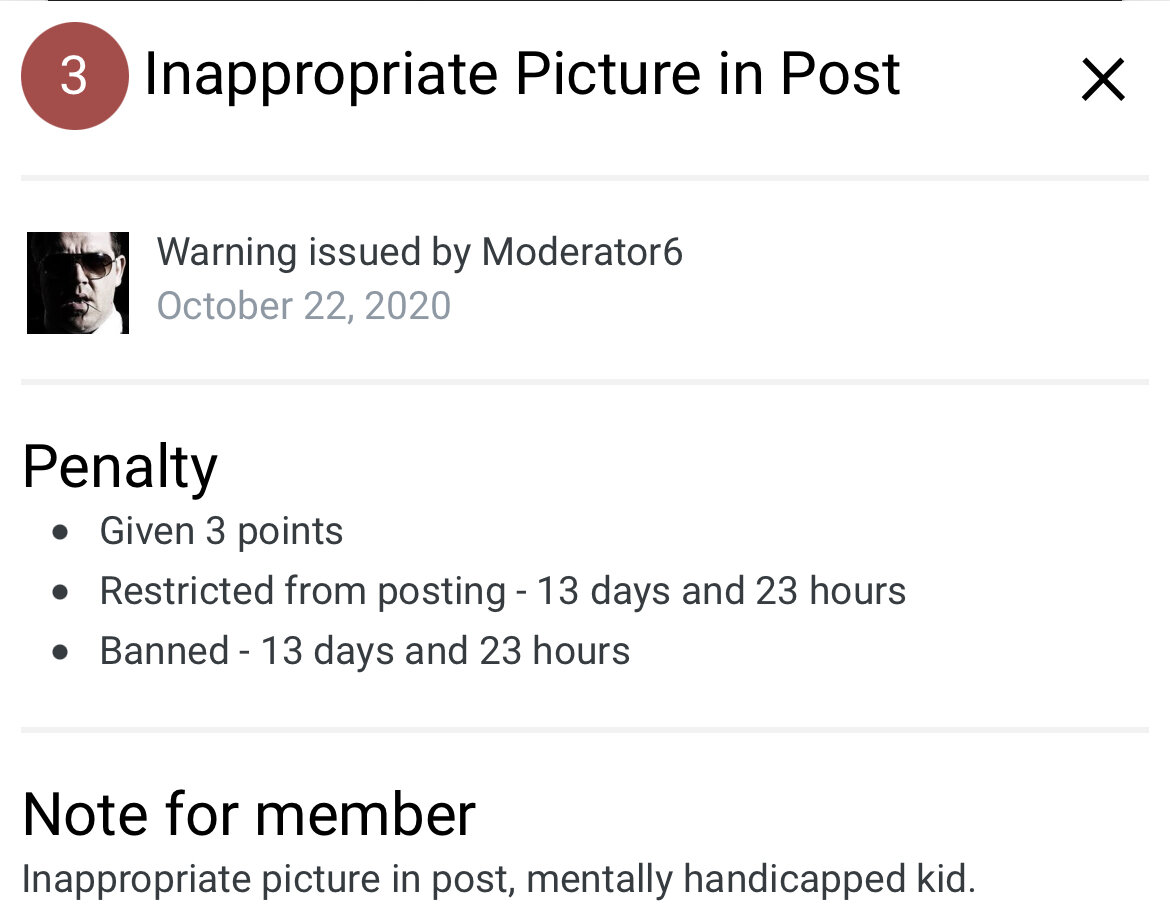Click the Penalty heading
The height and width of the screenshot is (908, 1170).
(x=120, y=466)
